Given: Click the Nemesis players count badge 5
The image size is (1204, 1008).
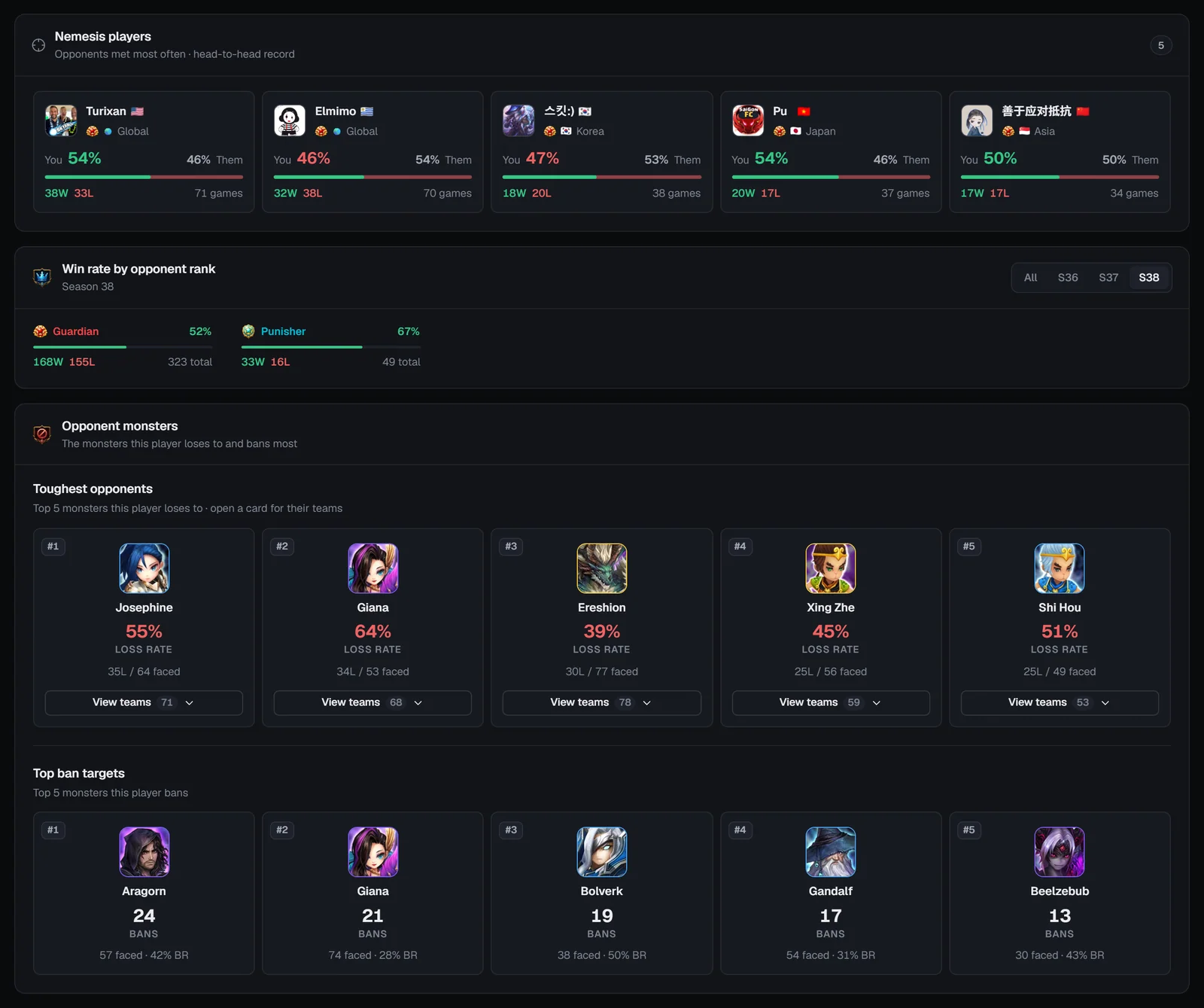Looking at the screenshot, I should (1161, 45).
